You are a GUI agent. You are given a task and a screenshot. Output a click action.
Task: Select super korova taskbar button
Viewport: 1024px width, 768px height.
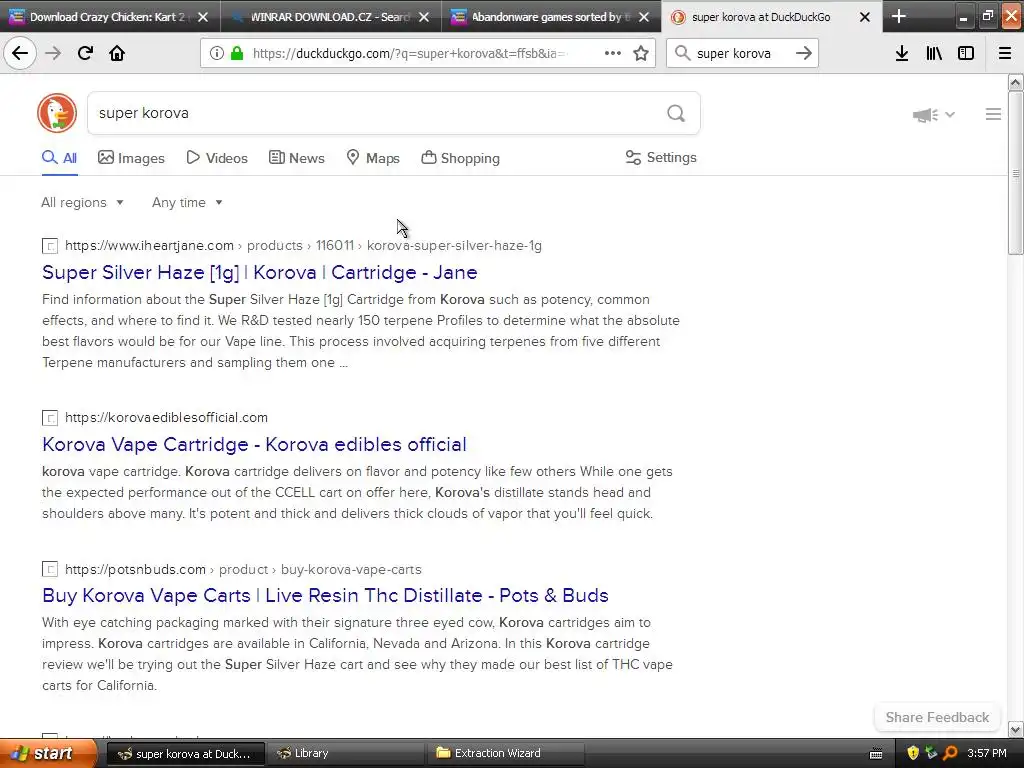point(185,753)
